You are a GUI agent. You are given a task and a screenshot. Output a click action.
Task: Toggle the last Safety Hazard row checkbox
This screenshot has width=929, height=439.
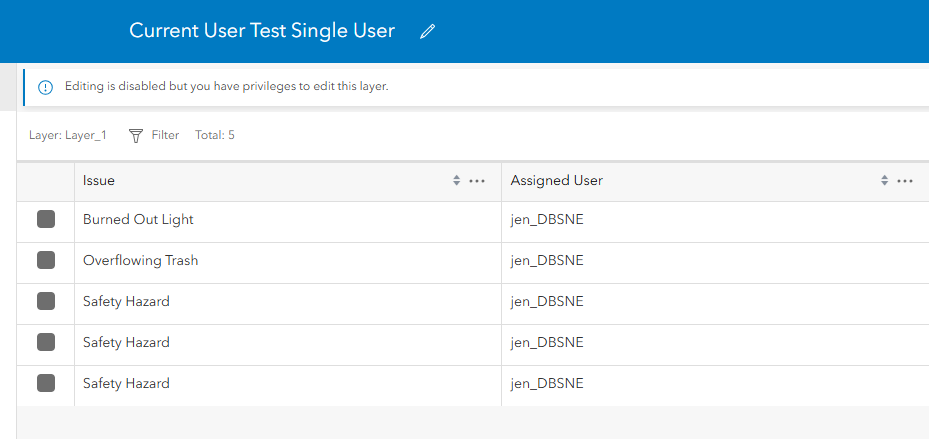pos(46,384)
